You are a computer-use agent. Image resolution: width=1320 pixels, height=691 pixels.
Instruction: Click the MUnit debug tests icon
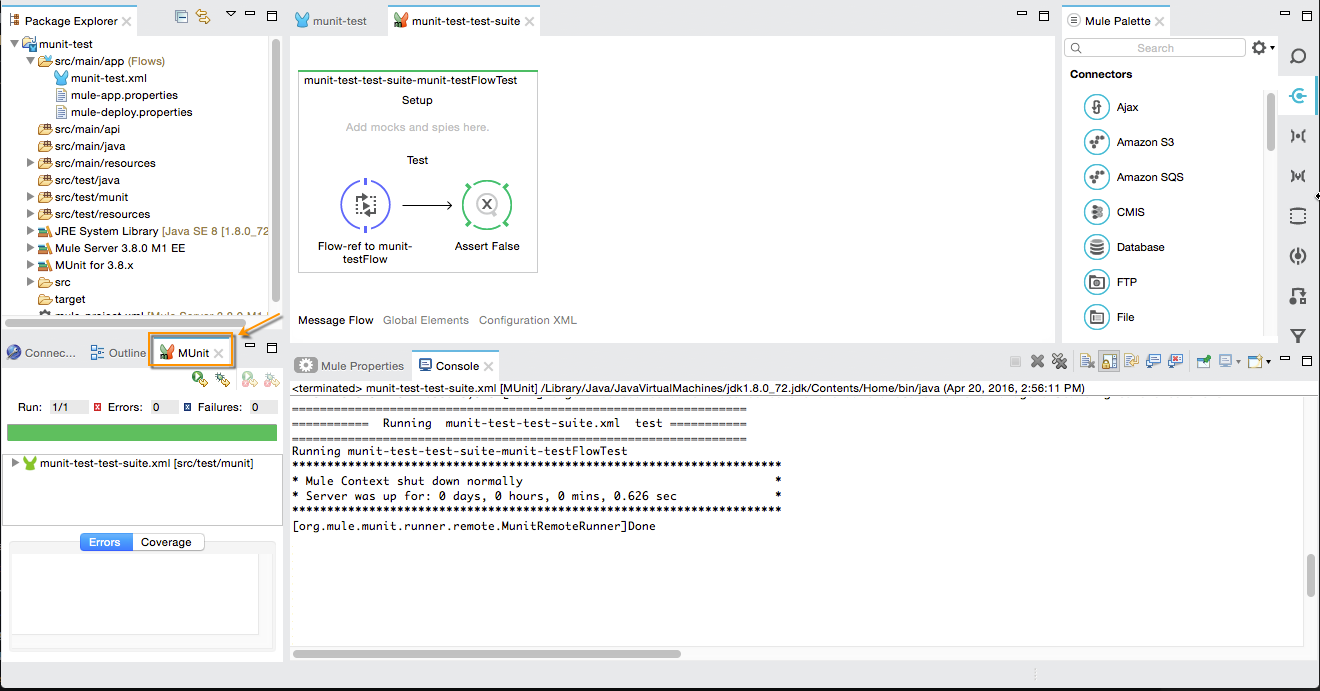[222, 379]
